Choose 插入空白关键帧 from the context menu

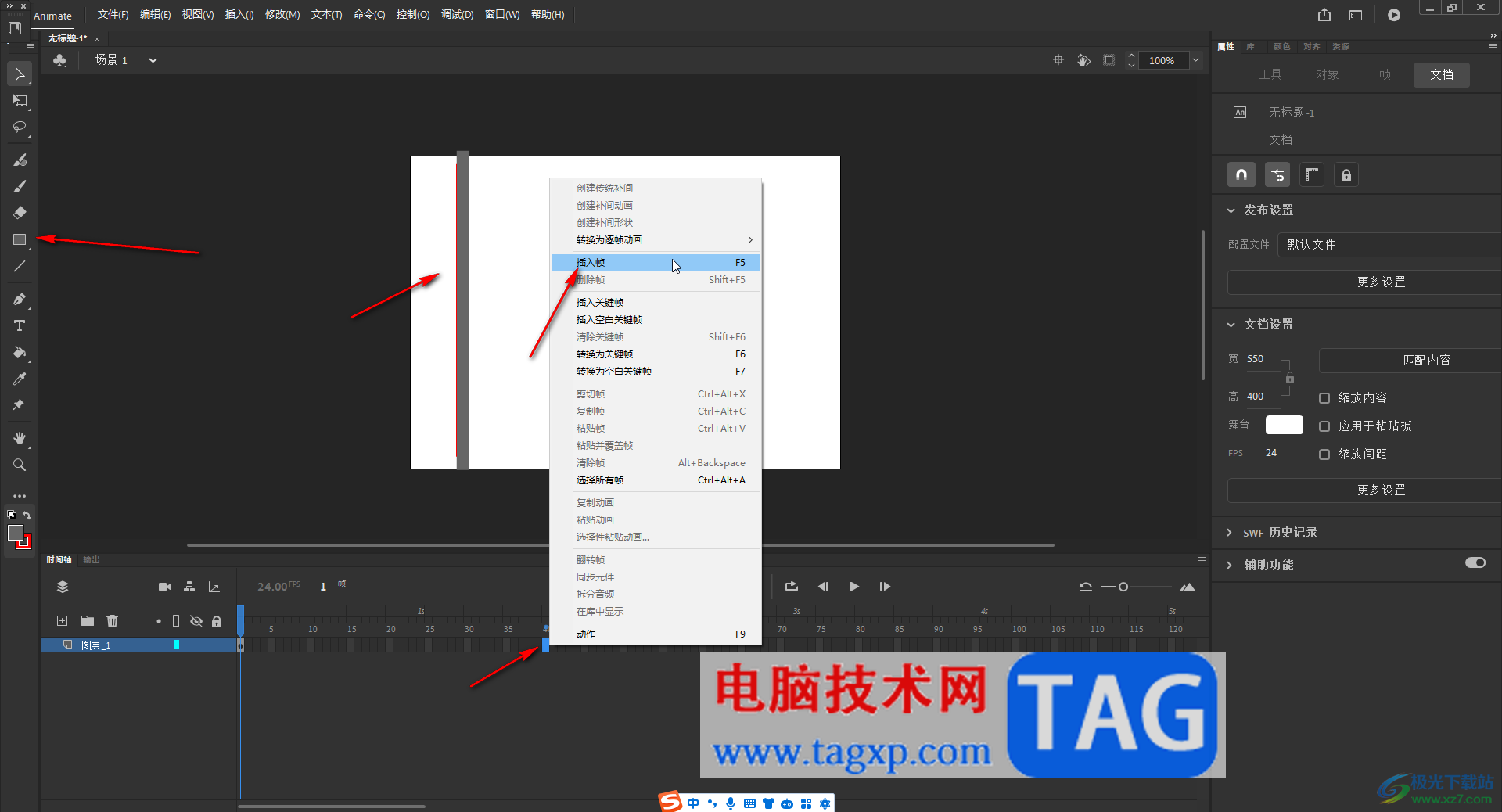click(656, 320)
